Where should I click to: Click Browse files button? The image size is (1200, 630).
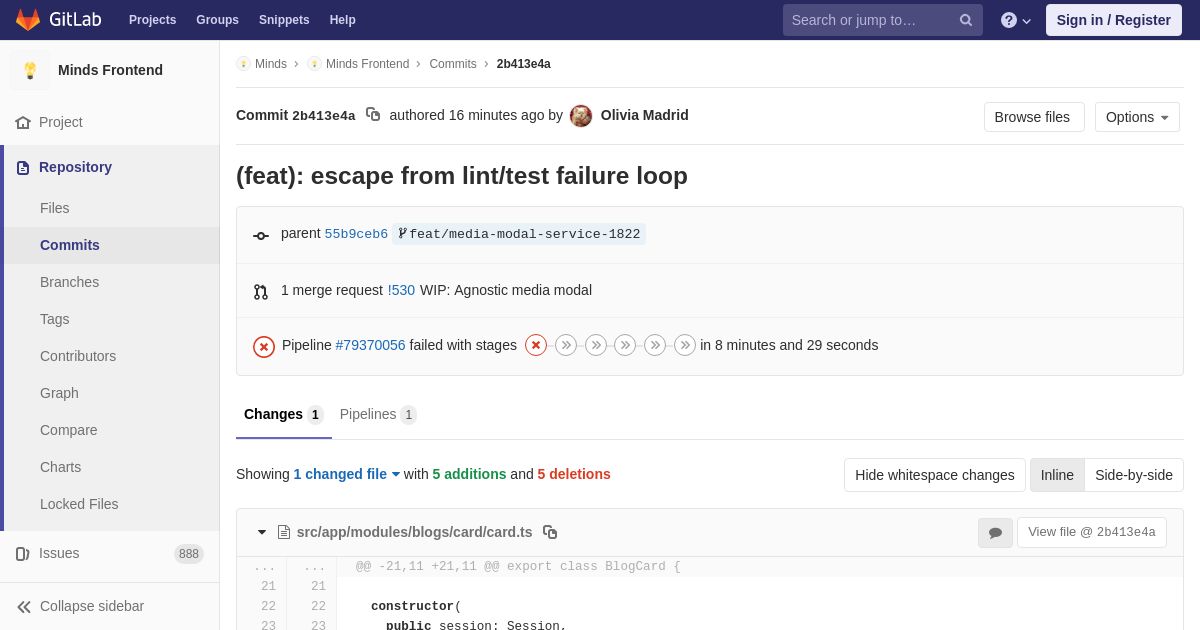(x=1032, y=117)
